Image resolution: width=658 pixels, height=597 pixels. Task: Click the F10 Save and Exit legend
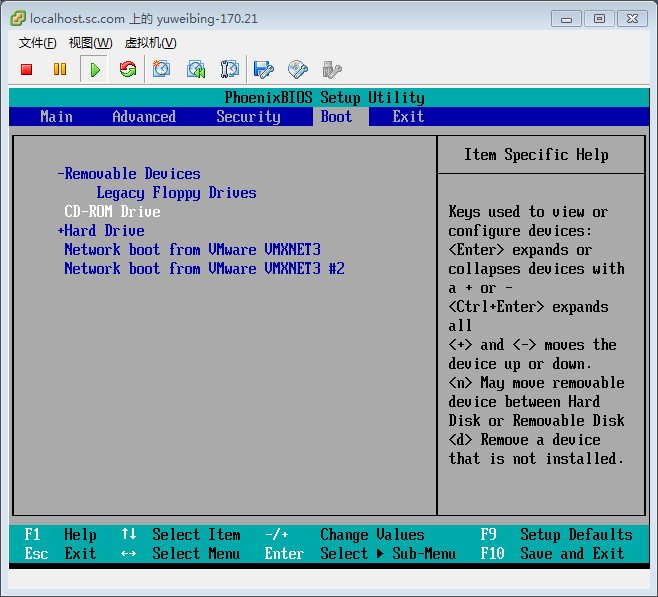coord(552,554)
